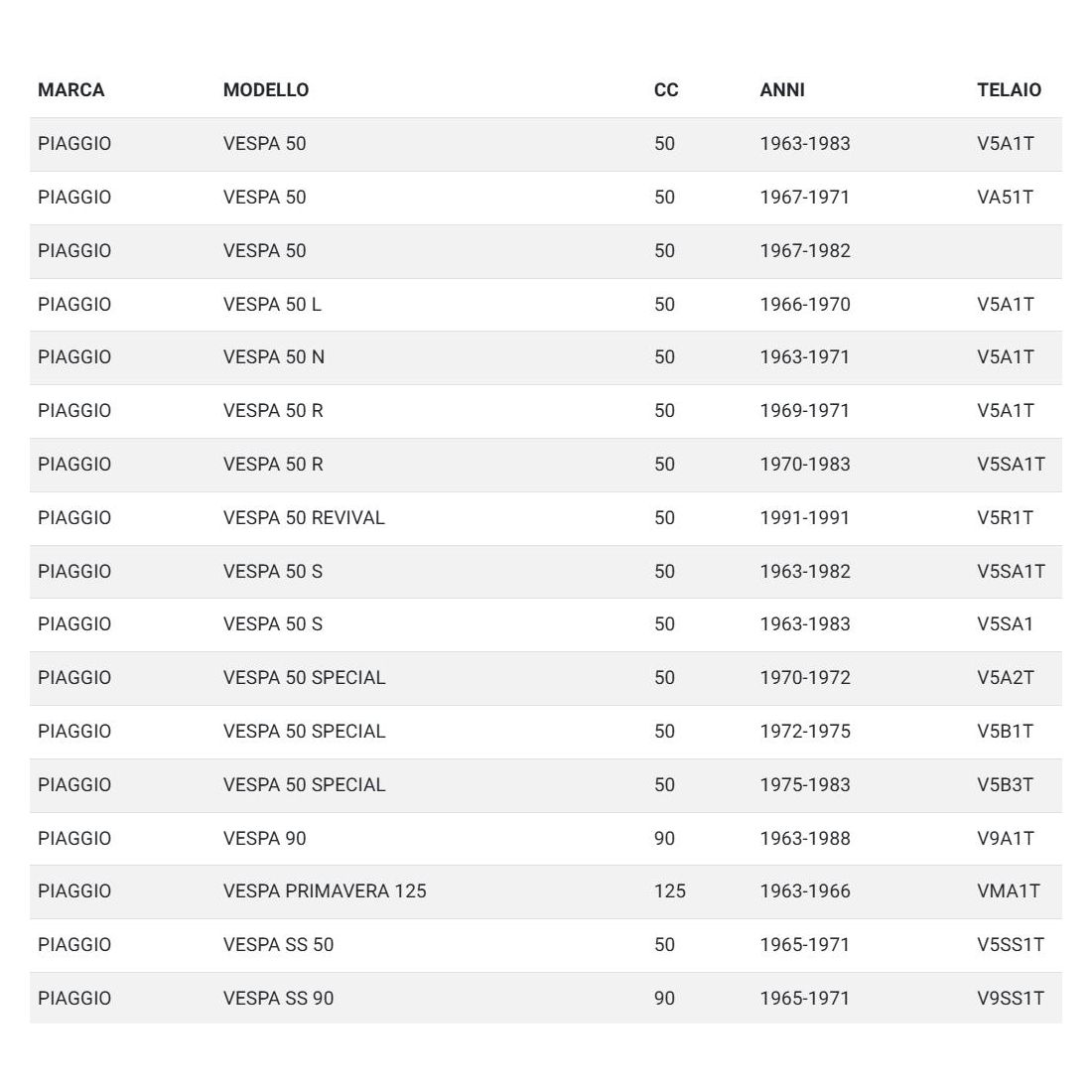
Task: Select the VESPA 50 N model cell
Action: coord(273,357)
